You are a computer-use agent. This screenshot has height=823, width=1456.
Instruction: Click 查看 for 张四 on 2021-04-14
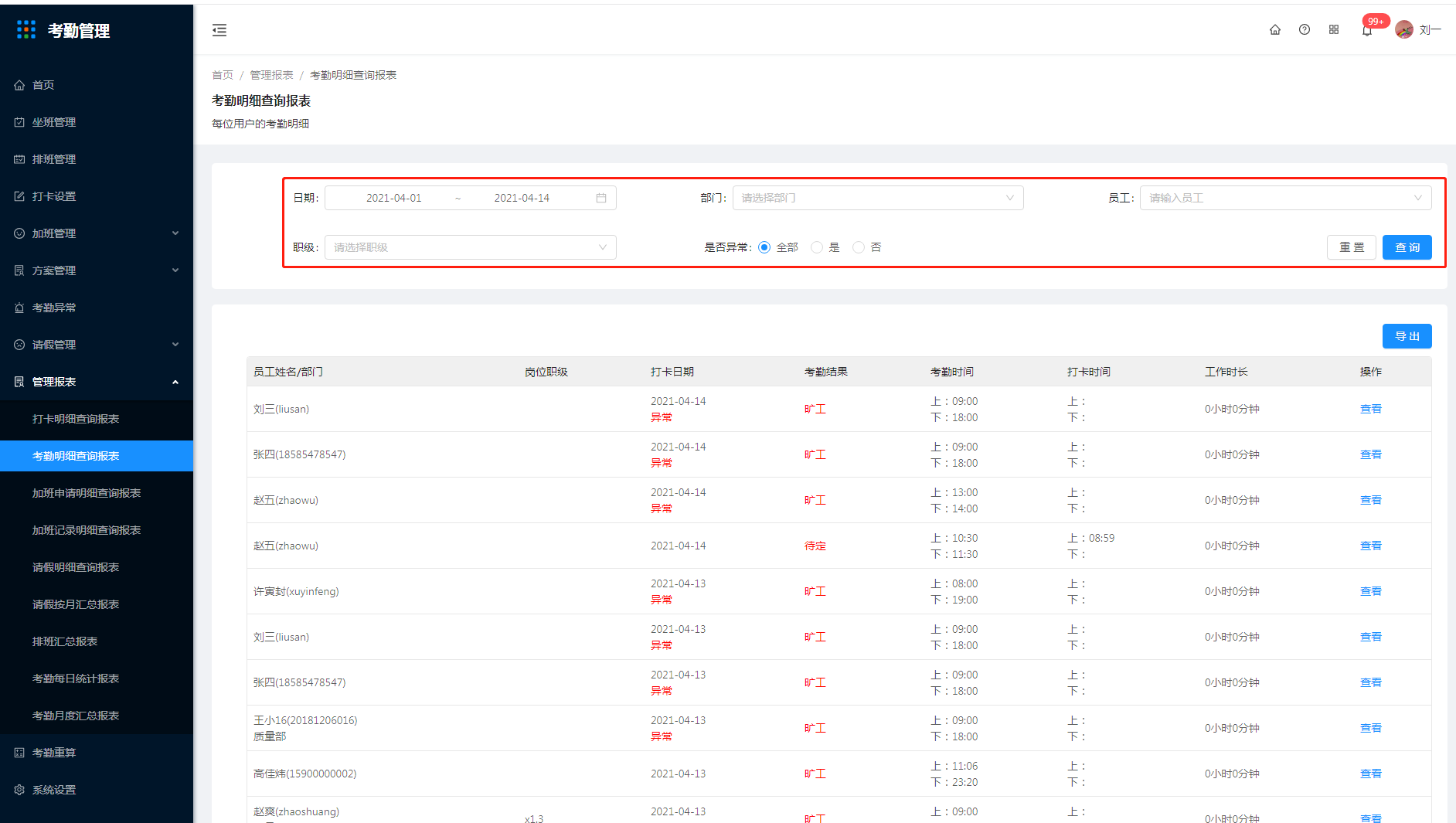click(1371, 454)
